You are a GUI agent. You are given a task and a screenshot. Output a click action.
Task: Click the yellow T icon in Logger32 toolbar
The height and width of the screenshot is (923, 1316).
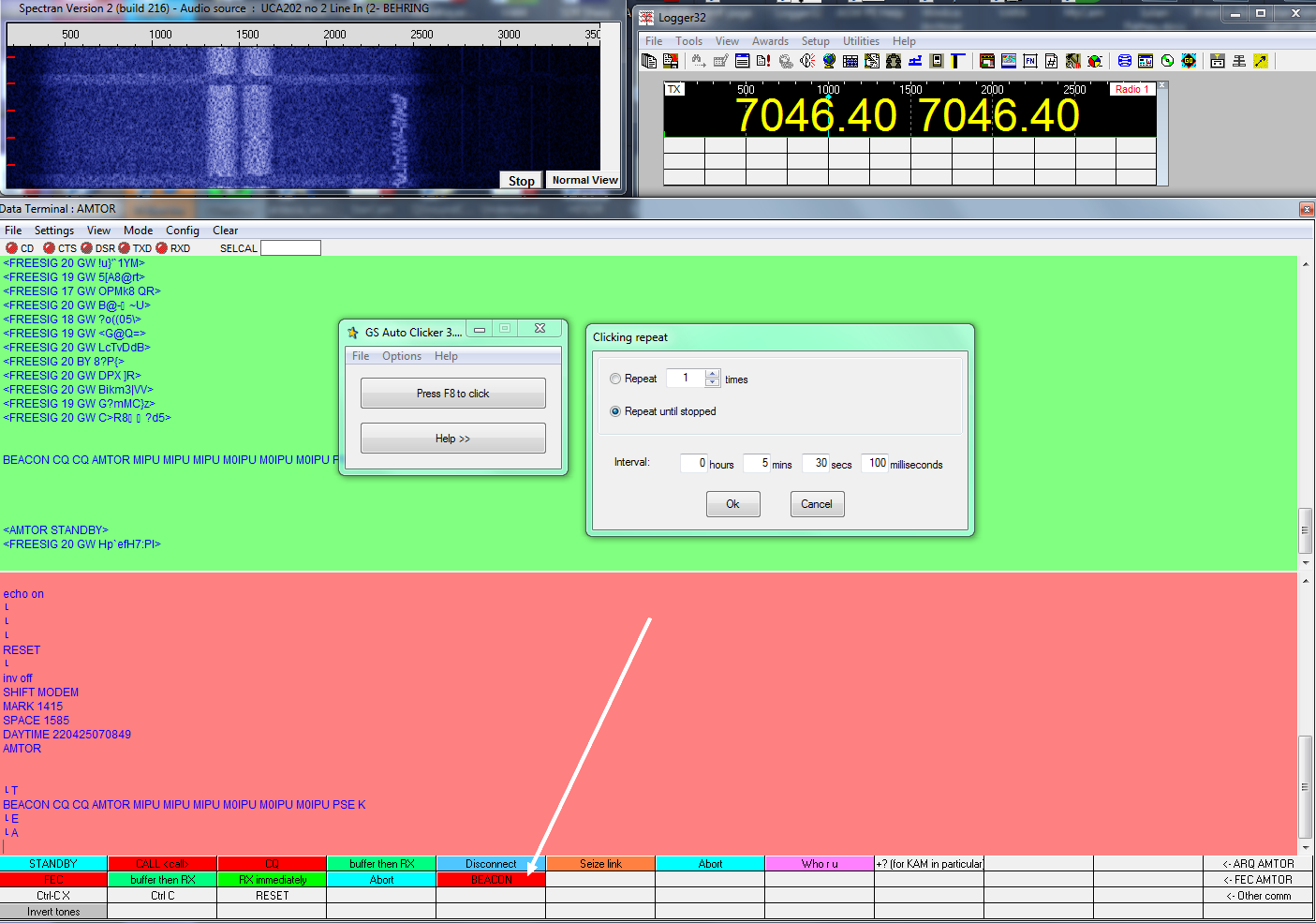957,61
